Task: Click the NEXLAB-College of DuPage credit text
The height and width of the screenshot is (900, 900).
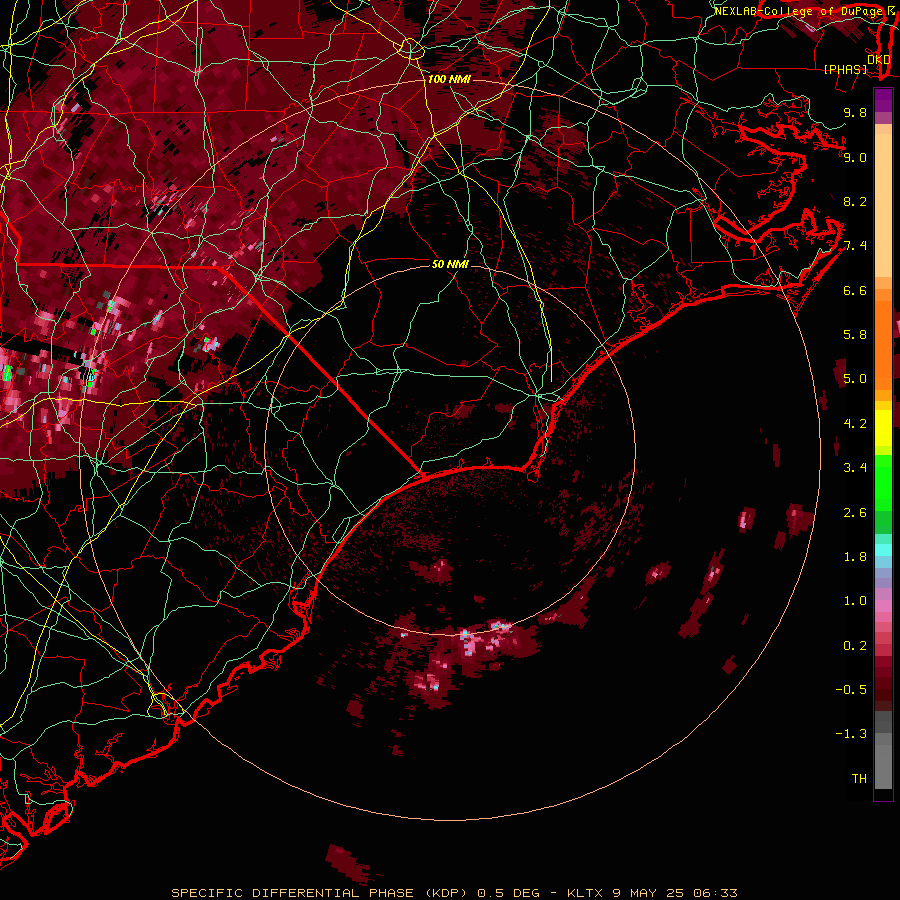Action: tap(798, 11)
